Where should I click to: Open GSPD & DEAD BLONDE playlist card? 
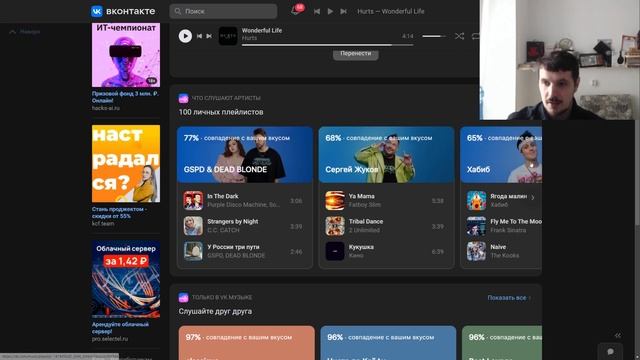[x=245, y=154]
